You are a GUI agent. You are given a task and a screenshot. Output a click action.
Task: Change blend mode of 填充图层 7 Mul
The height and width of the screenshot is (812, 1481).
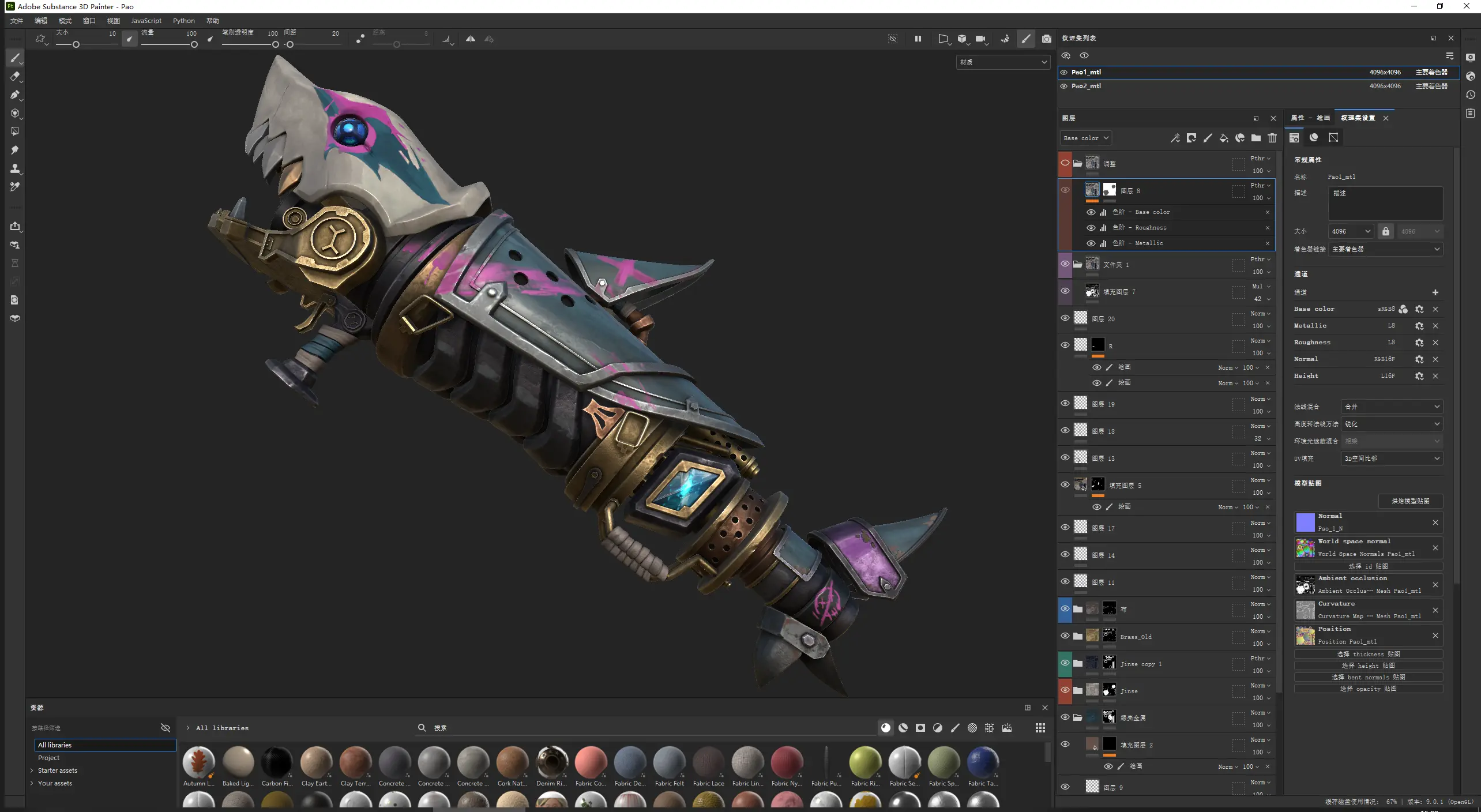[1261, 287]
